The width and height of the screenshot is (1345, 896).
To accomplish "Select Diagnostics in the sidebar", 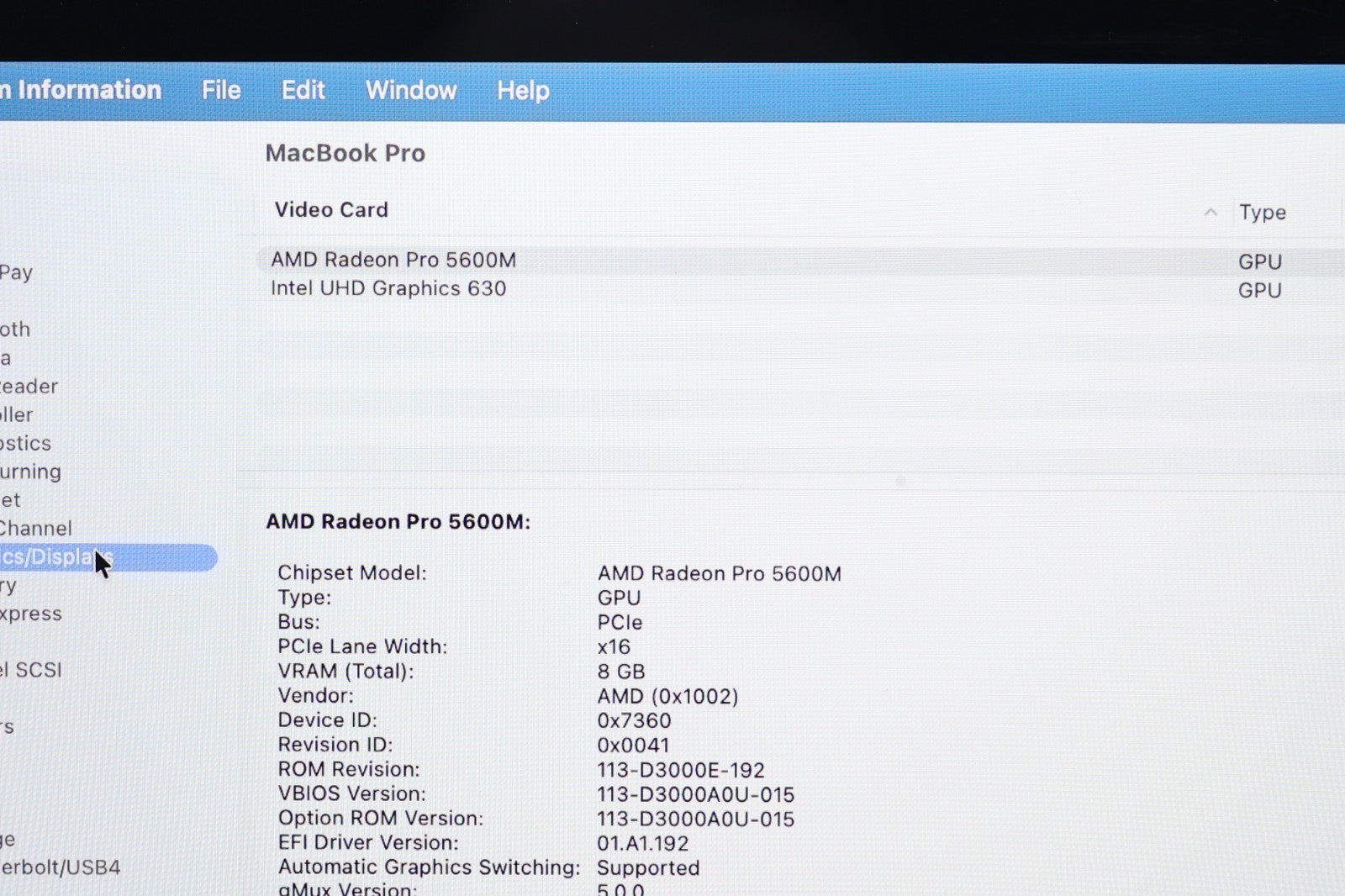I will [x=26, y=443].
